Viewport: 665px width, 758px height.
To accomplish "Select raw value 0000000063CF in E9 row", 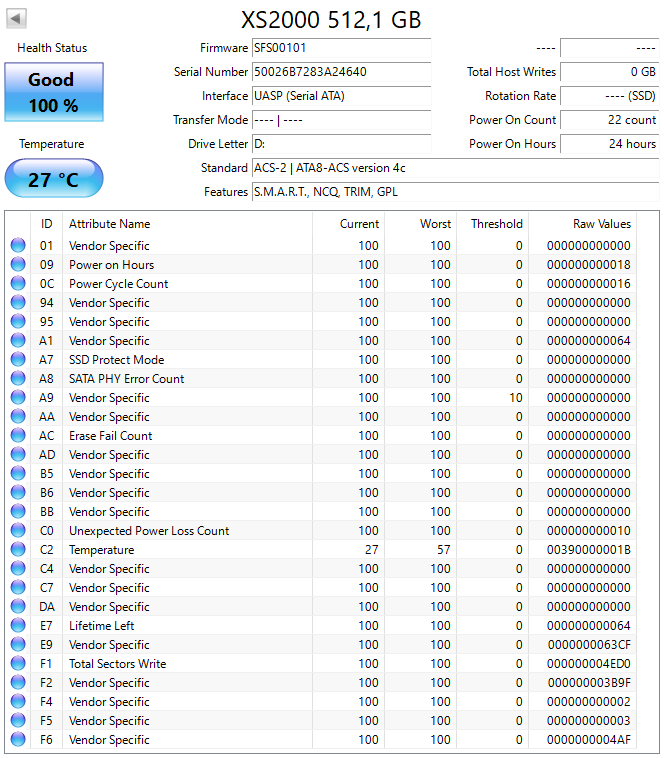I will (x=589, y=645).
